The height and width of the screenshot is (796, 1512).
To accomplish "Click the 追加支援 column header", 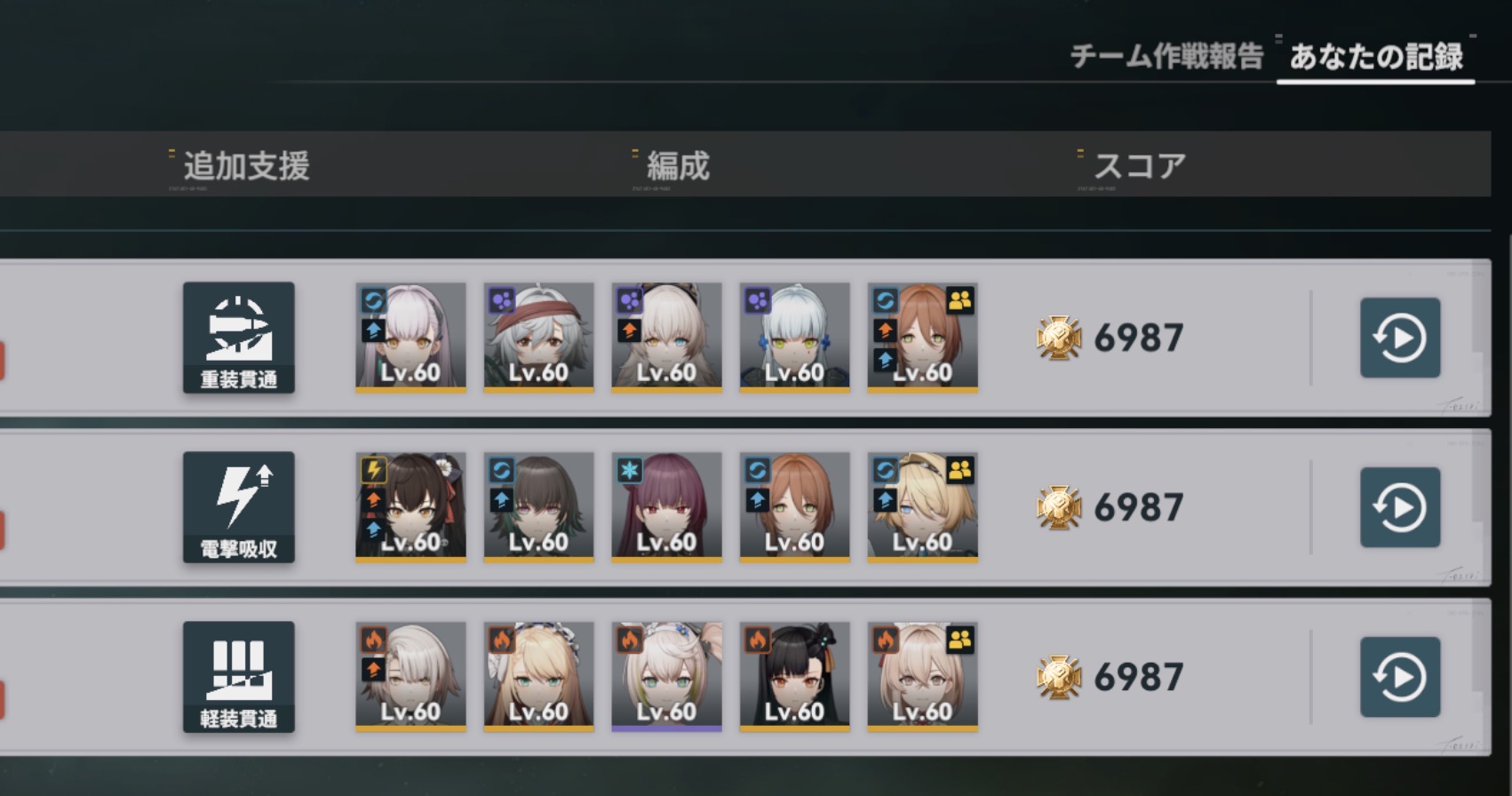I will coord(246,166).
